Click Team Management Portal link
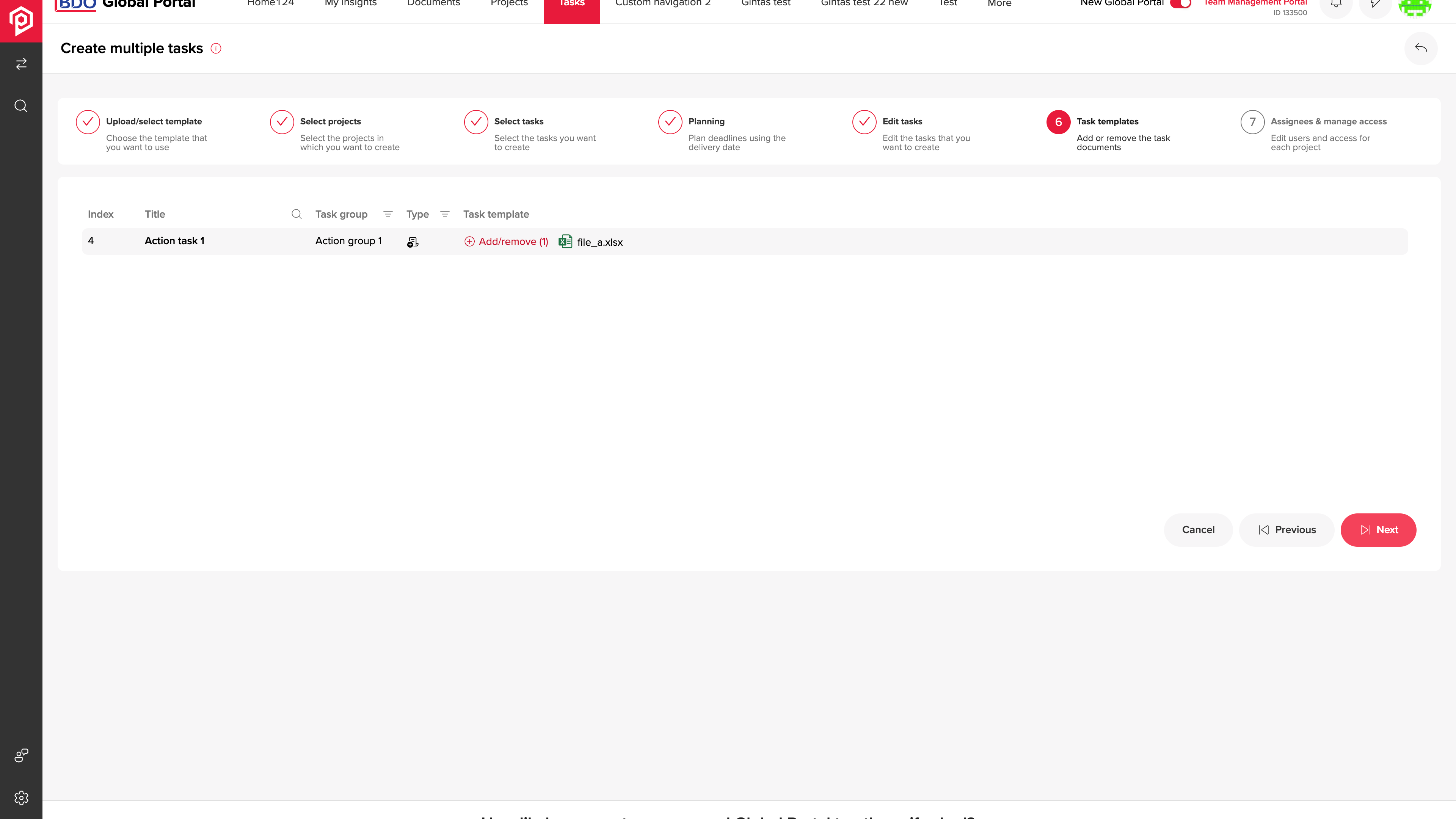This screenshot has height=819, width=1456. click(1255, 3)
